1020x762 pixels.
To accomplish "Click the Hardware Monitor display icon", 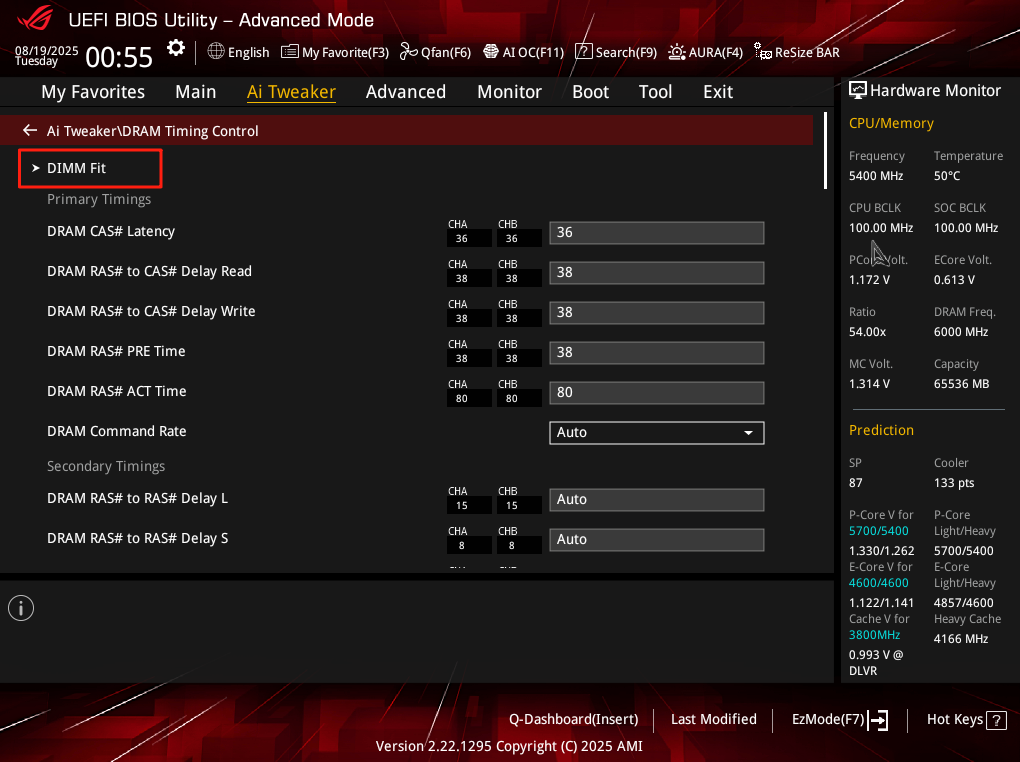I will 857,90.
